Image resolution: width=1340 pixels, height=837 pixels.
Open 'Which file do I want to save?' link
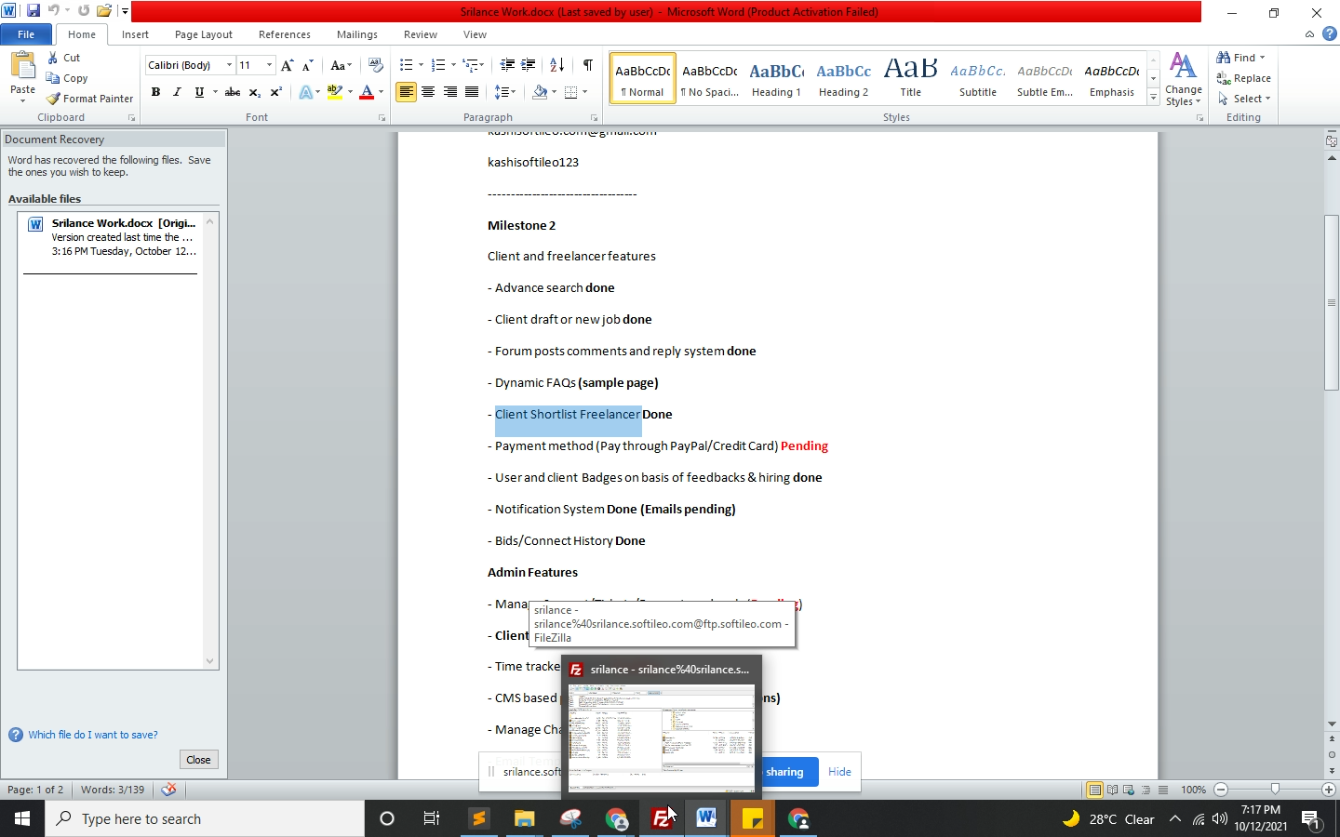click(x=92, y=735)
